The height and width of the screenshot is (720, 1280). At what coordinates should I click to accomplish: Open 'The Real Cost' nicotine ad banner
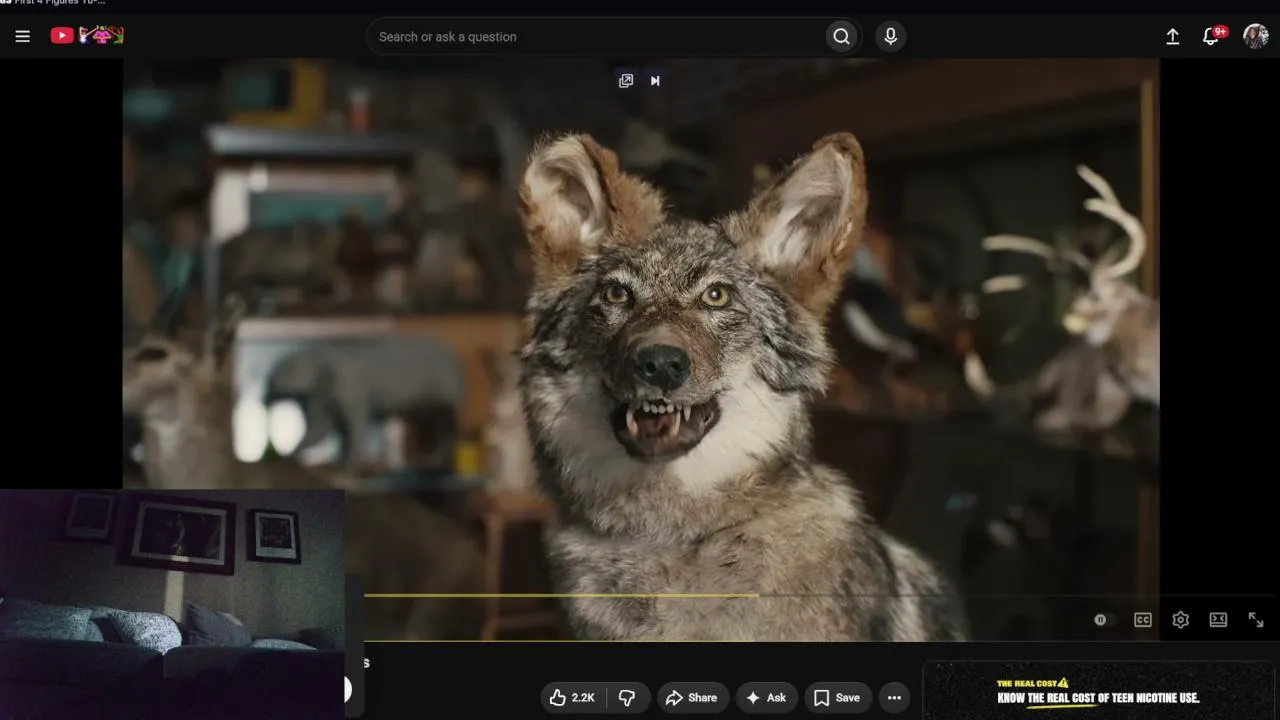point(1099,691)
